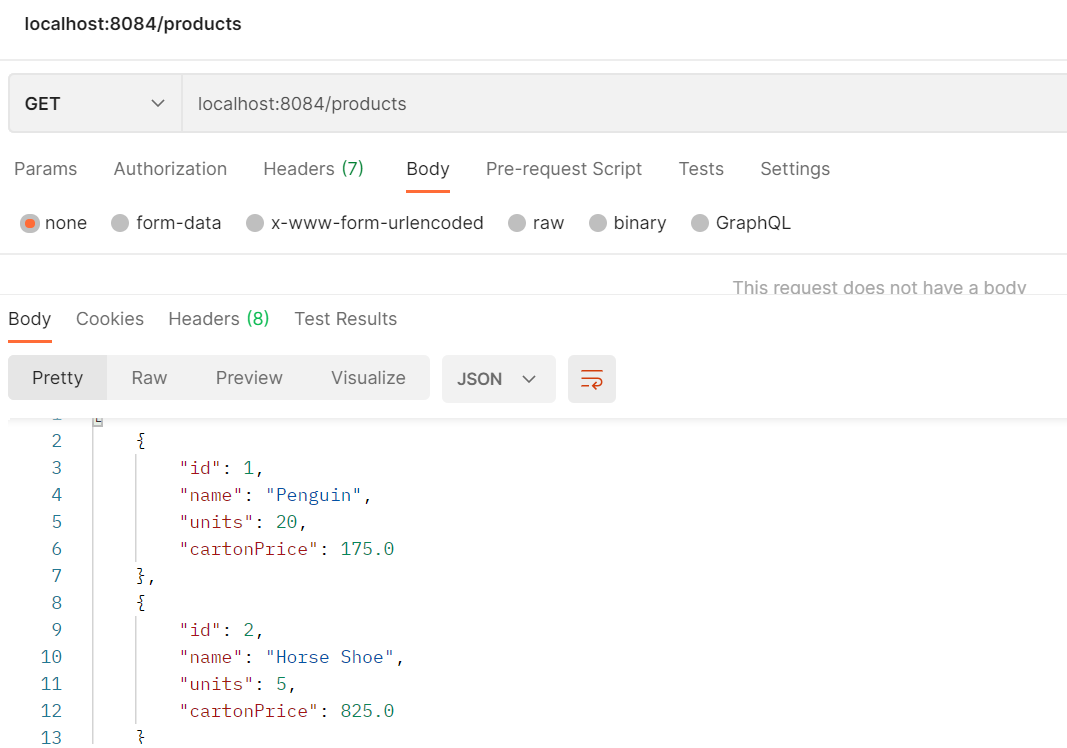
Task: Click line number 7 in gutter
Action: [56, 576]
